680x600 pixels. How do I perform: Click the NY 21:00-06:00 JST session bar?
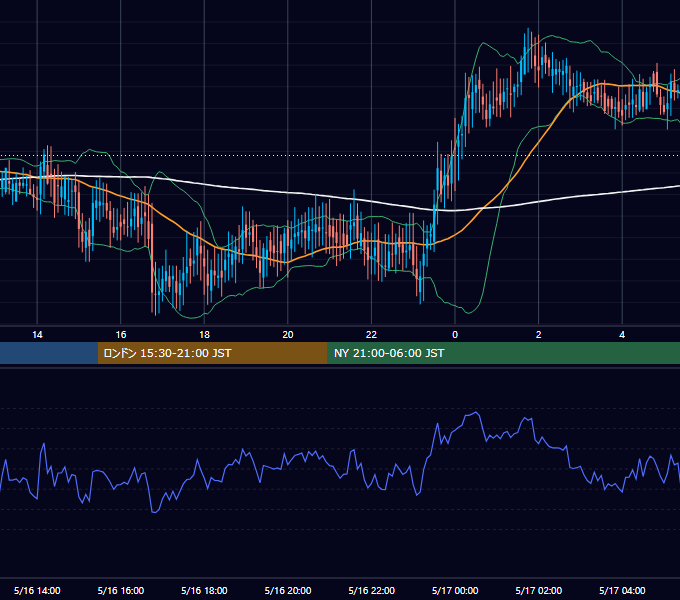pyautogui.click(x=503, y=353)
